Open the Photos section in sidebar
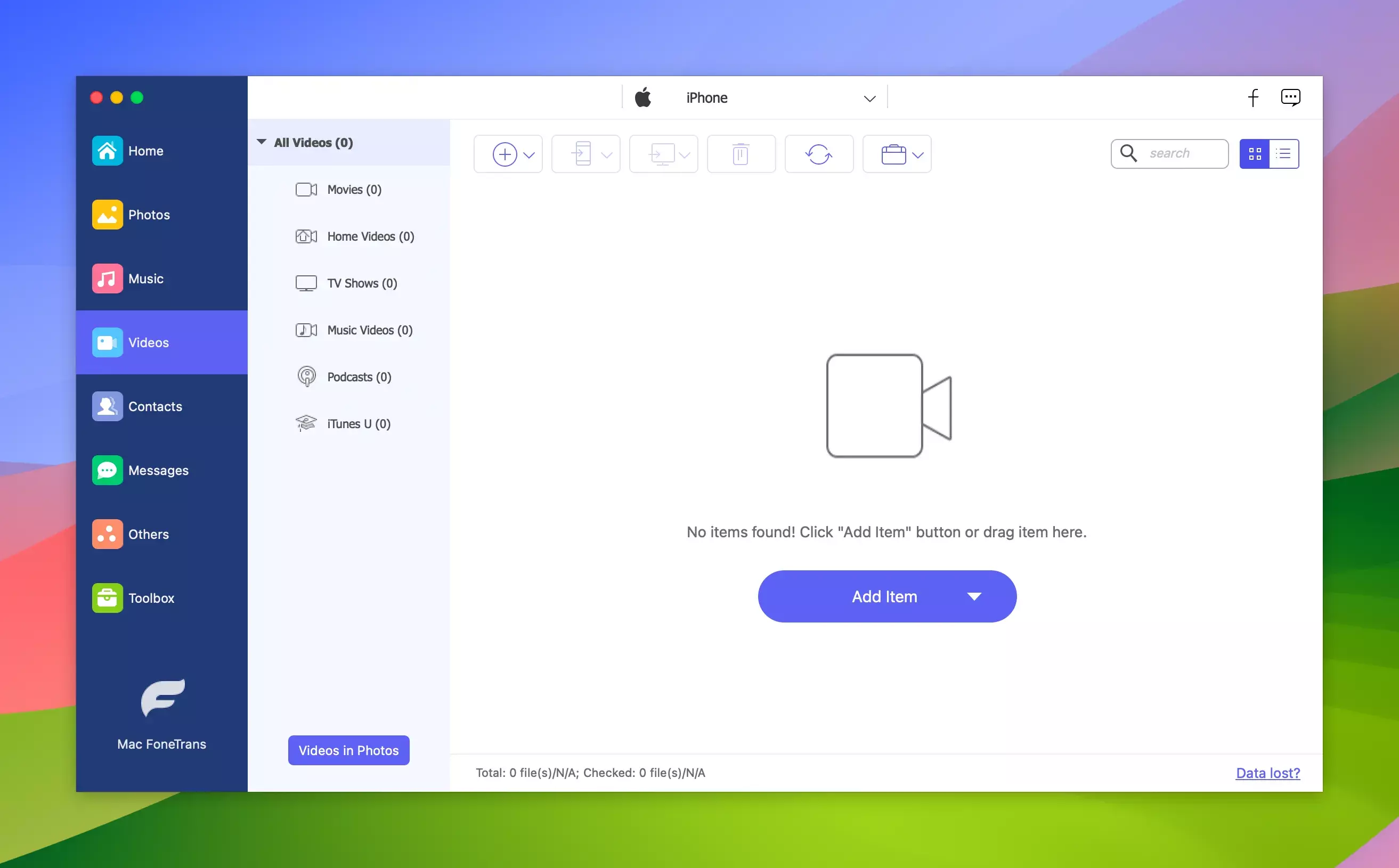Image resolution: width=1399 pixels, height=868 pixels. pyautogui.click(x=148, y=215)
